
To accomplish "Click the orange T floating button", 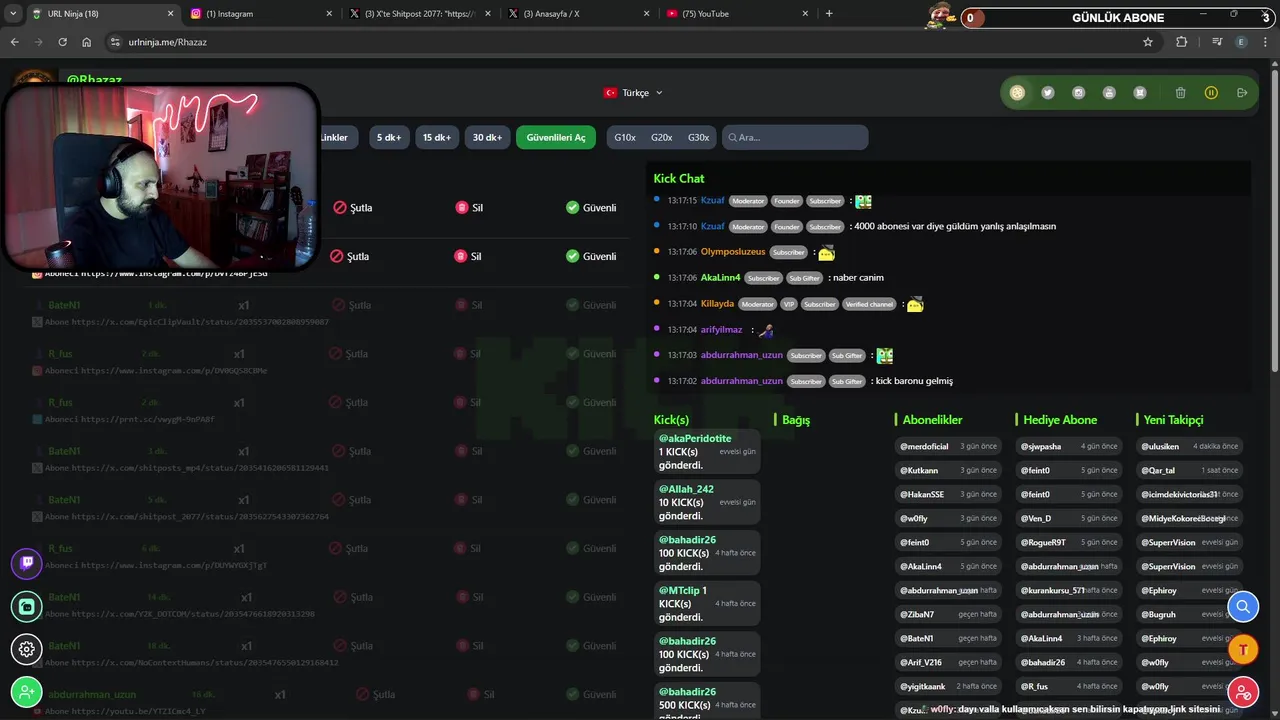I will (x=1243, y=649).
